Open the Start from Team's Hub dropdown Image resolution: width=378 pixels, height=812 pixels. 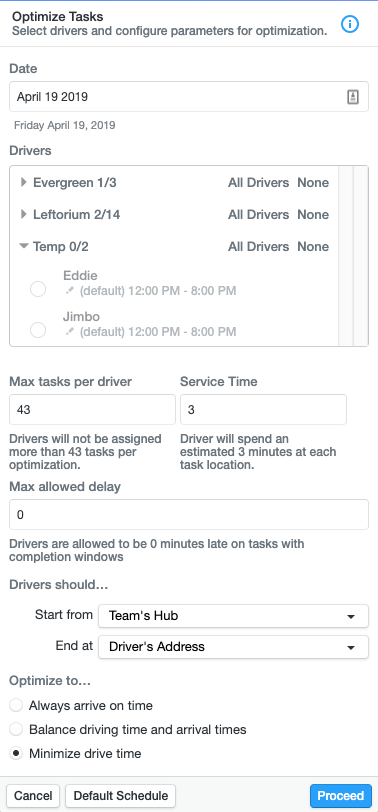tap(234, 616)
